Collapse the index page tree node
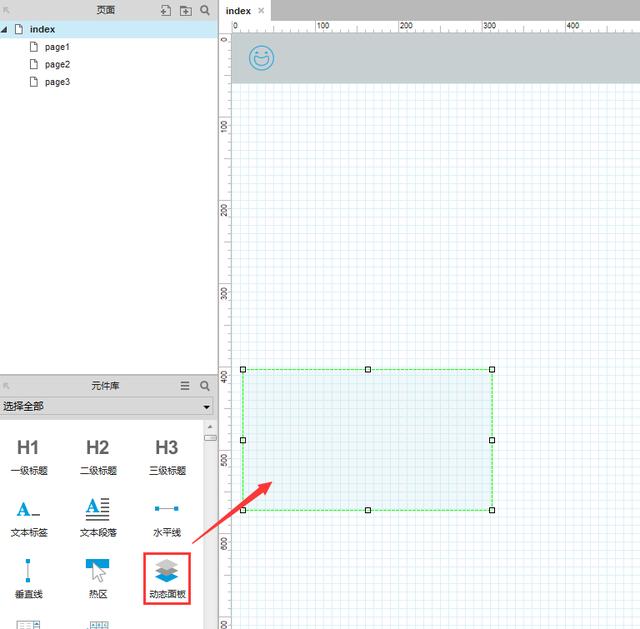This screenshot has height=629, width=640. 4,29
